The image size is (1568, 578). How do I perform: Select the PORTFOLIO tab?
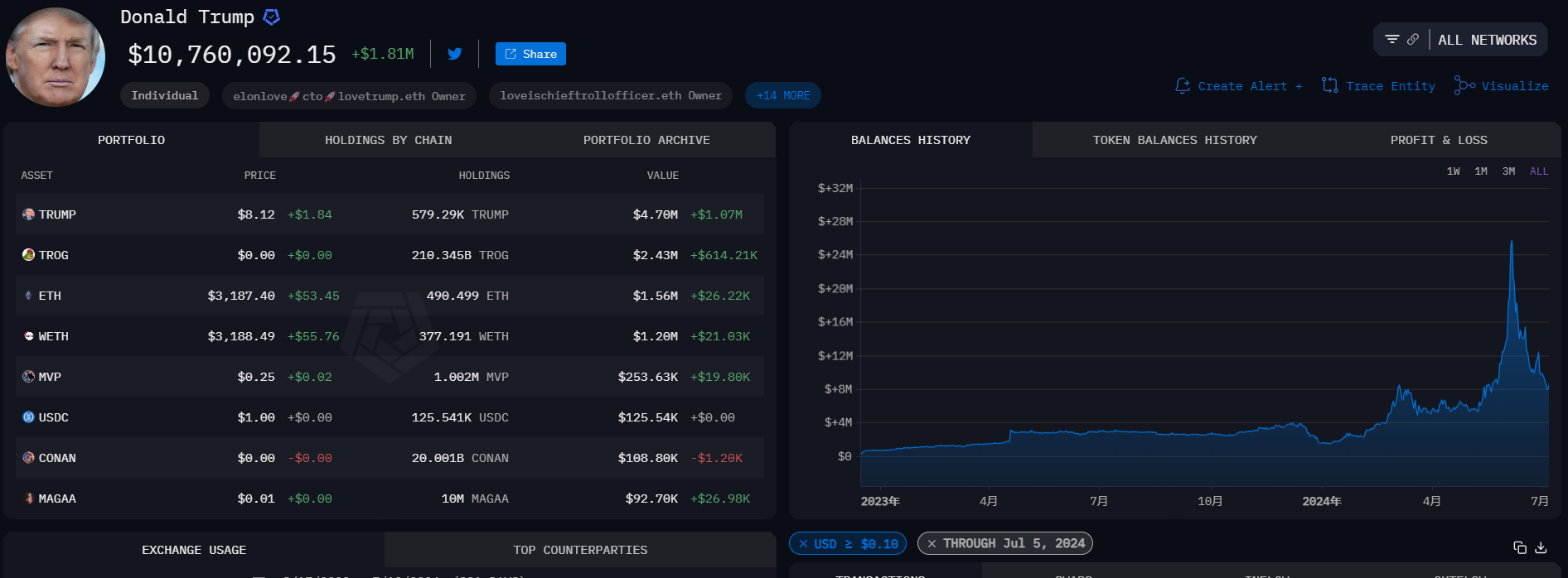click(x=131, y=140)
